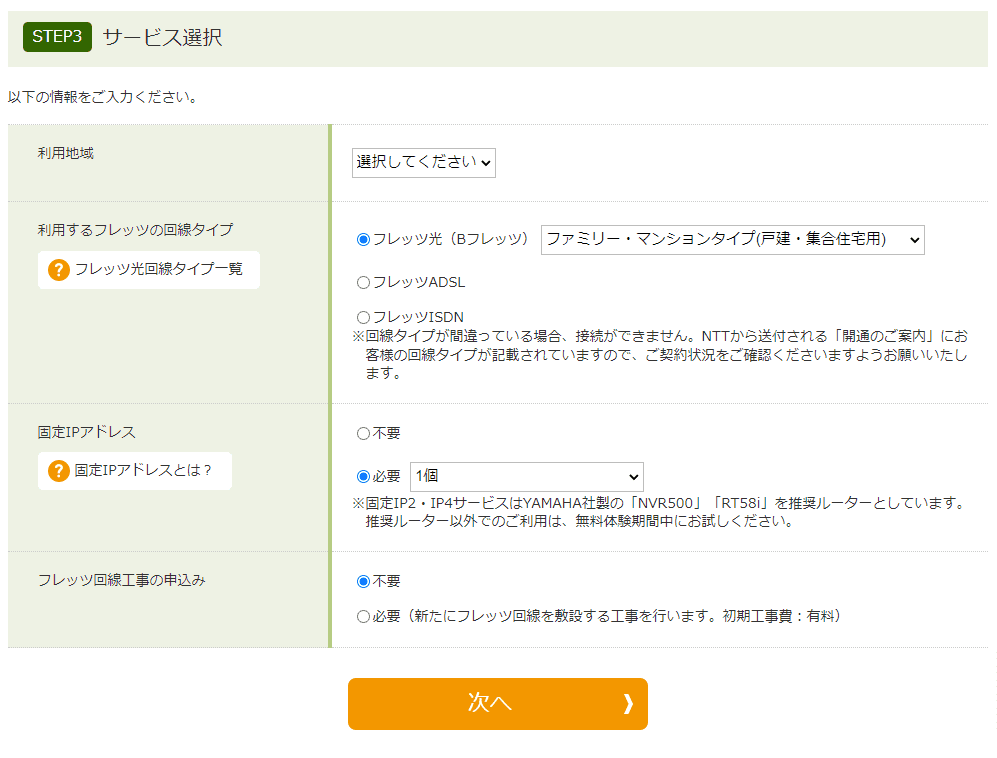997x758 pixels.
Task: Select the フレッツ光（Bフレッツ） radio button
Action: click(x=363, y=240)
